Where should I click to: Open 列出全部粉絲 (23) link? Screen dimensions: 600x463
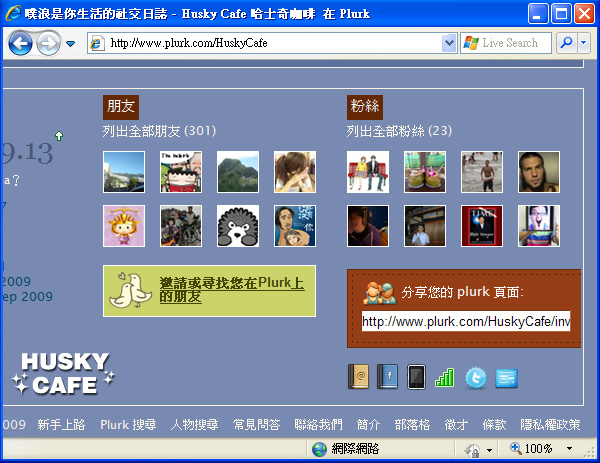click(x=399, y=131)
